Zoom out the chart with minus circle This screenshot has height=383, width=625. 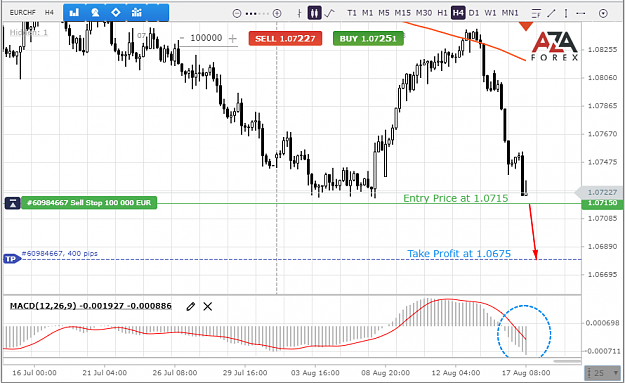[237, 14]
